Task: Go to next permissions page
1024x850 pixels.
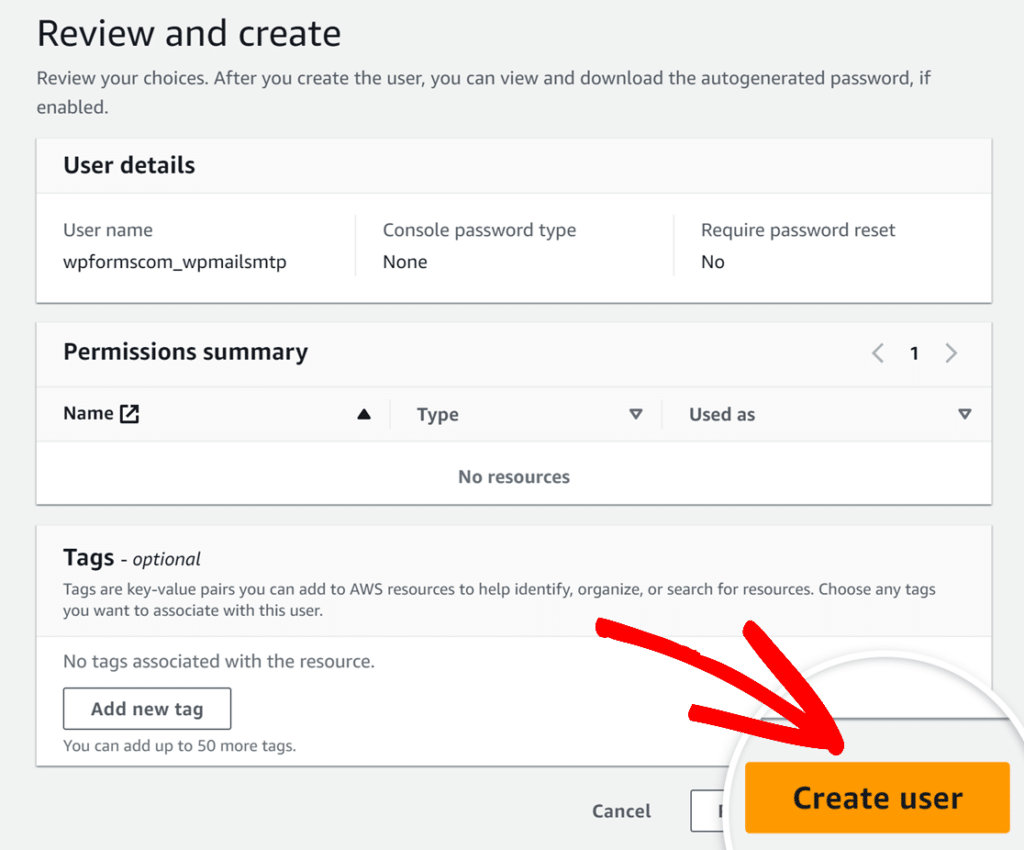Action: click(x=952, y=353)
